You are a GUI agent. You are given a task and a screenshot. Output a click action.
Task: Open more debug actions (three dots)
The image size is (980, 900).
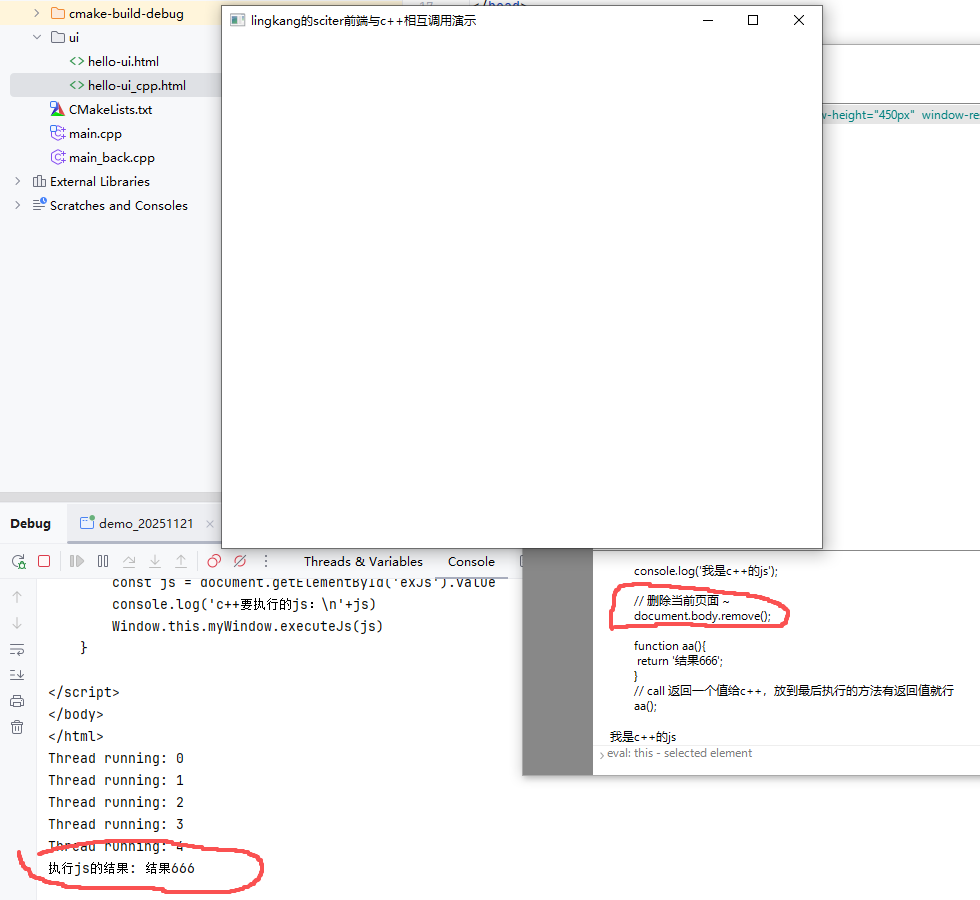click(266, 561)
